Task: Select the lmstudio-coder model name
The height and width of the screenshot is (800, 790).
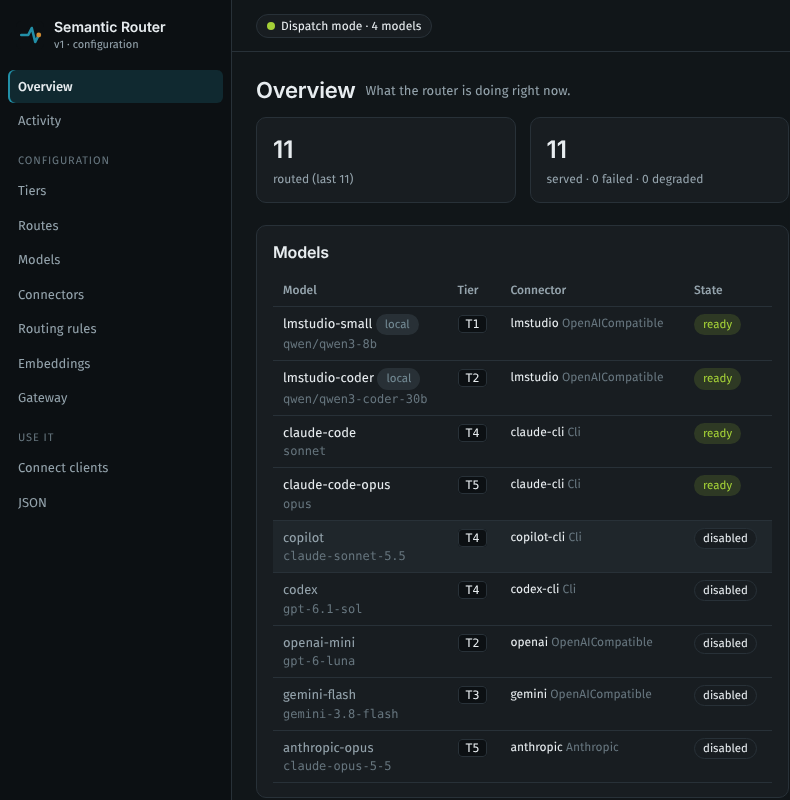Action: [x=329, y=378]
